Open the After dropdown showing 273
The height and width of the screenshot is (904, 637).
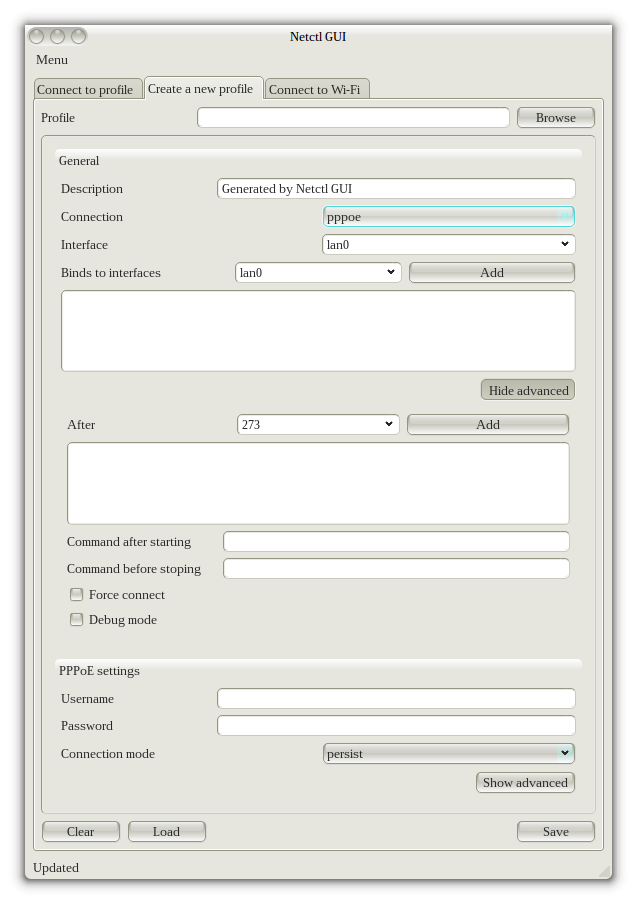tap(318, 425)
